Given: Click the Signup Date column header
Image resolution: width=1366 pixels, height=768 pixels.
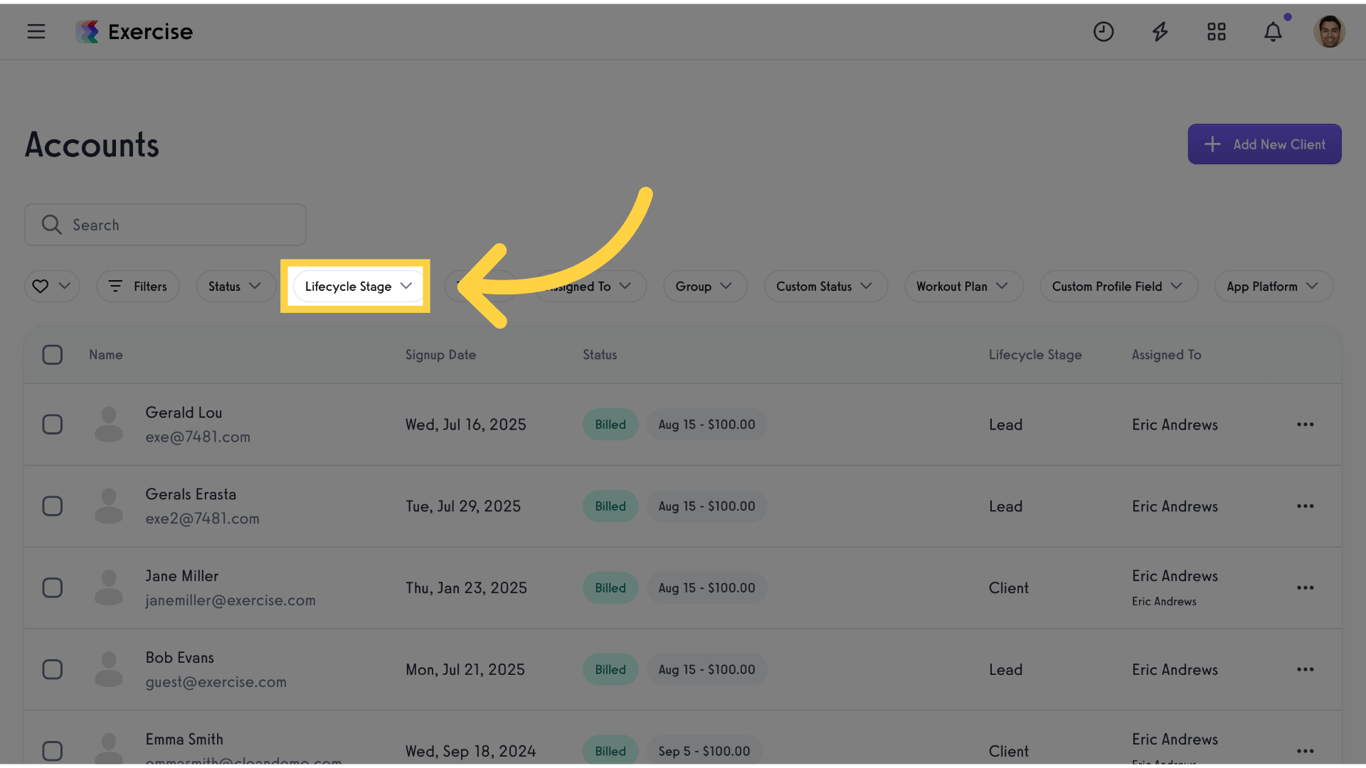Looking at the screenshot, I should click(441, 355).
